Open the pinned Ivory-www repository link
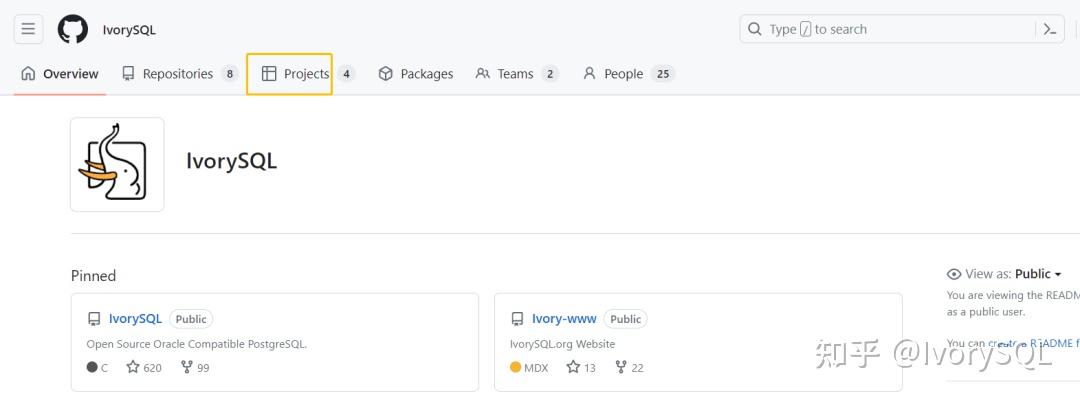The image size is (1080, 402). [564, 319]
